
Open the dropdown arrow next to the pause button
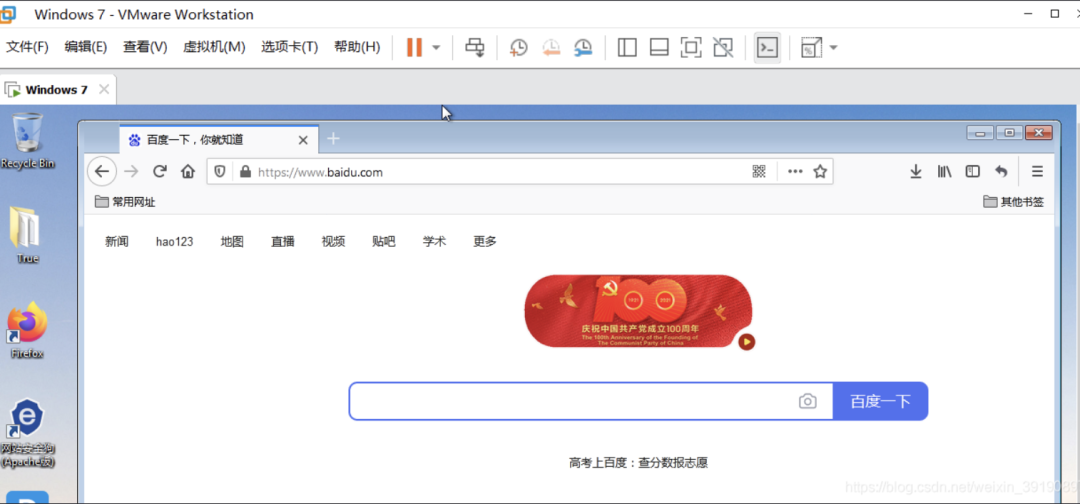[436, 48]
